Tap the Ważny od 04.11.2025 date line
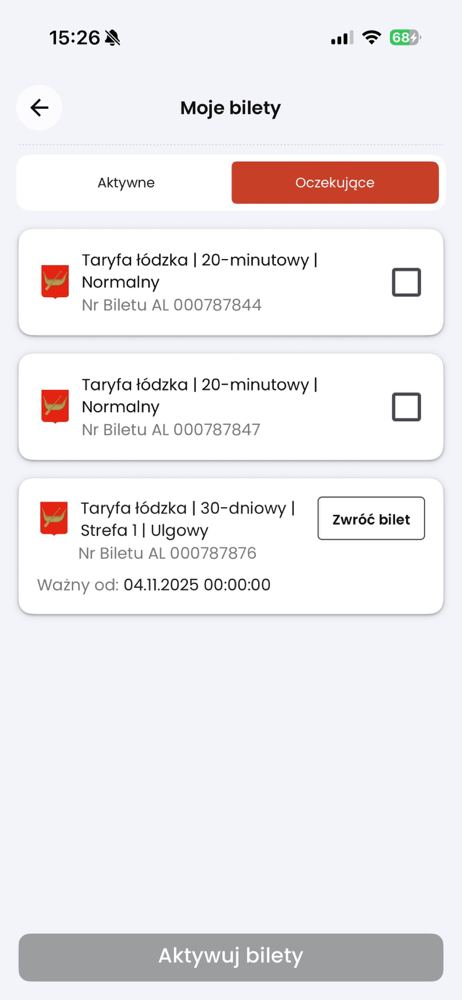This screenshot has height=1000, width=462. 154,585
